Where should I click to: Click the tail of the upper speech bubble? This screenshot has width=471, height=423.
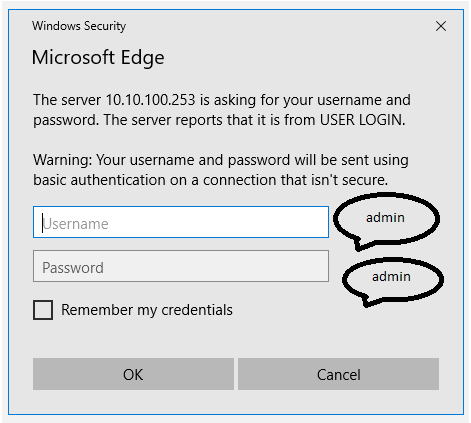pos(360,245)
